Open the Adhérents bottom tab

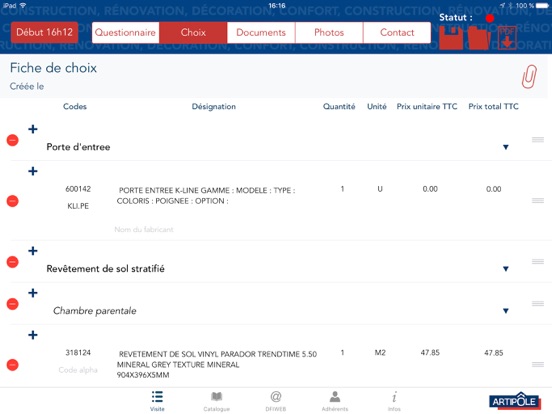pos(335,401)
